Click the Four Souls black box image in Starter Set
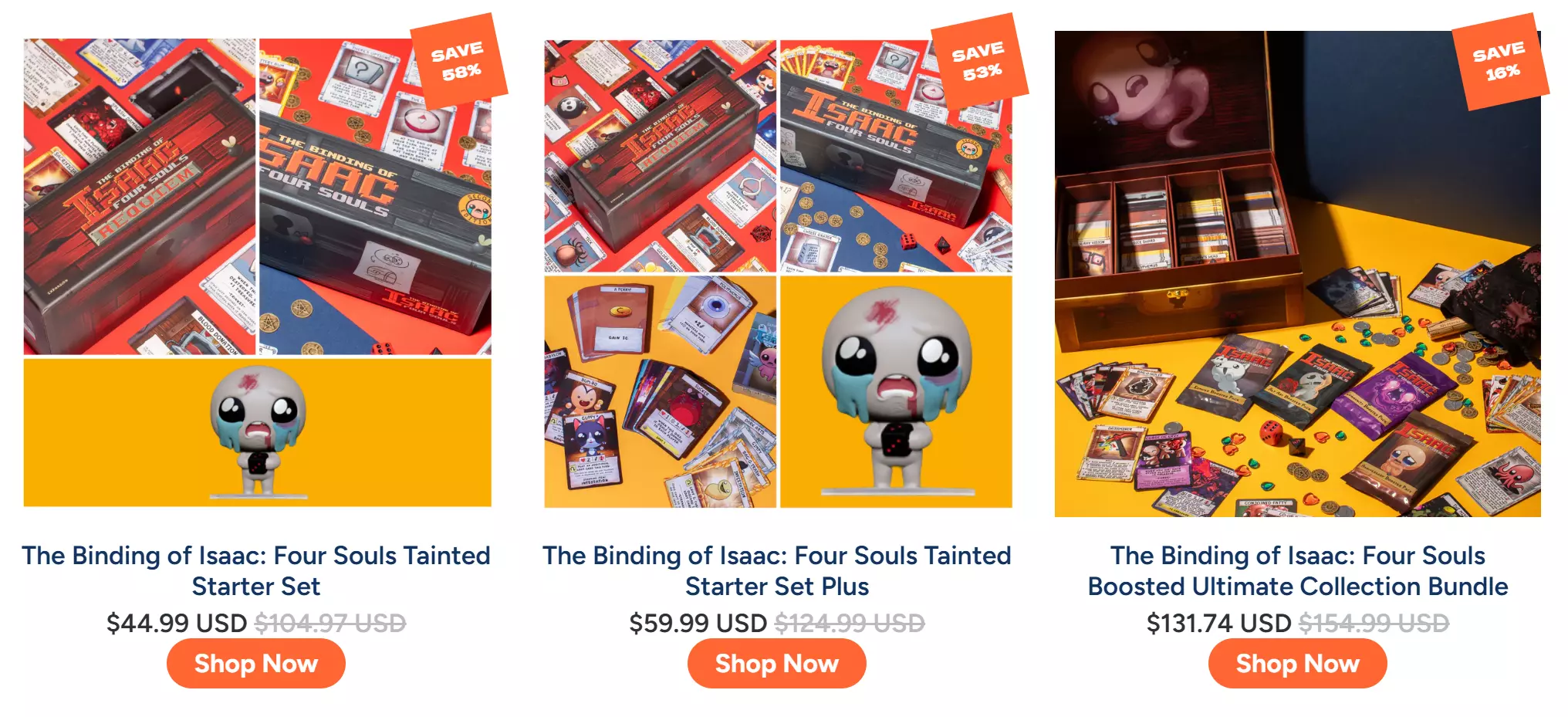The height and width of the screenshot is (717, 1568). click(x=375, y=197)
